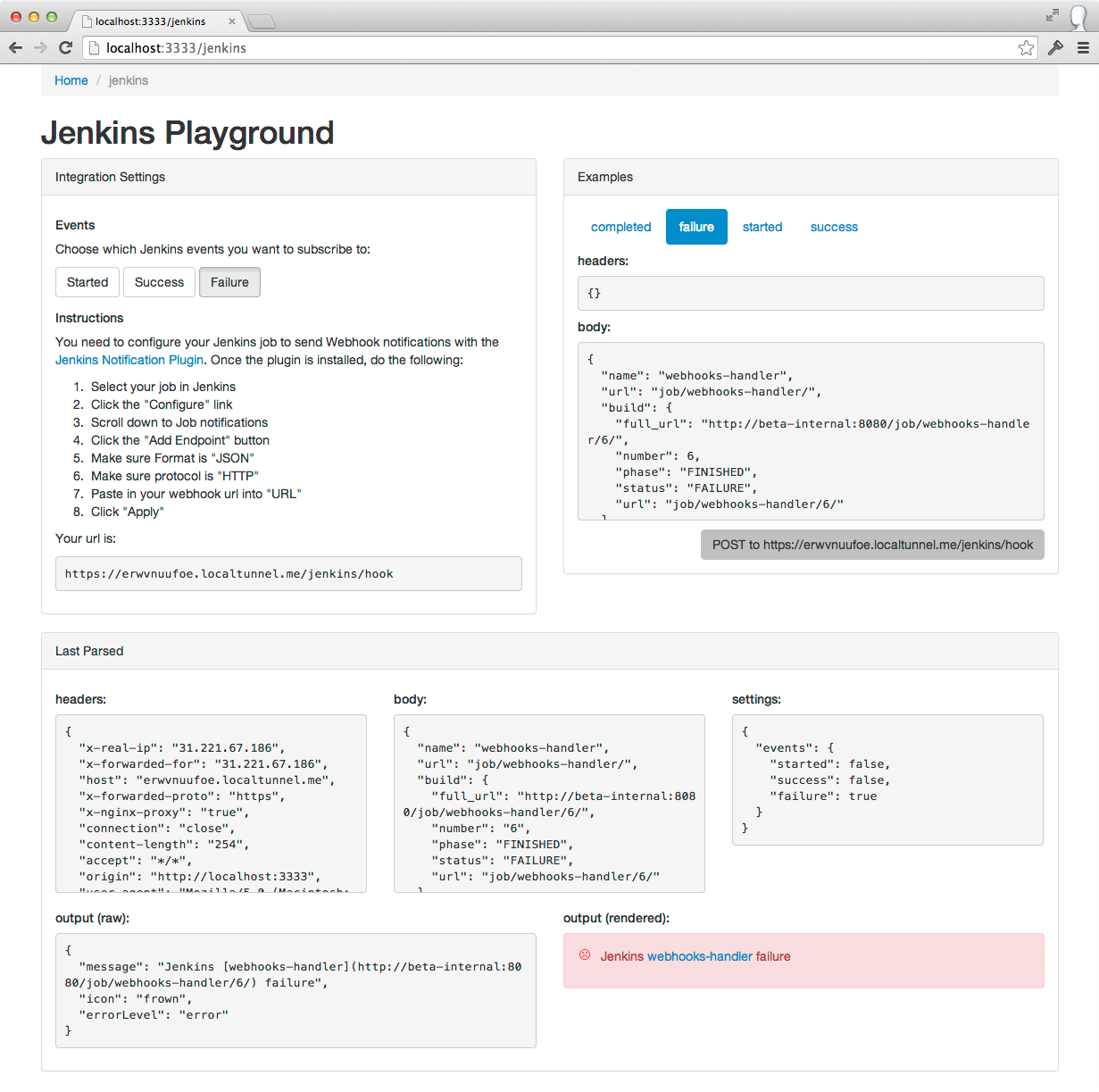The image size is (1099, 1092).
Task: Click the browser forward arrow
Action: pyautogui.click(x=40, y=47)
